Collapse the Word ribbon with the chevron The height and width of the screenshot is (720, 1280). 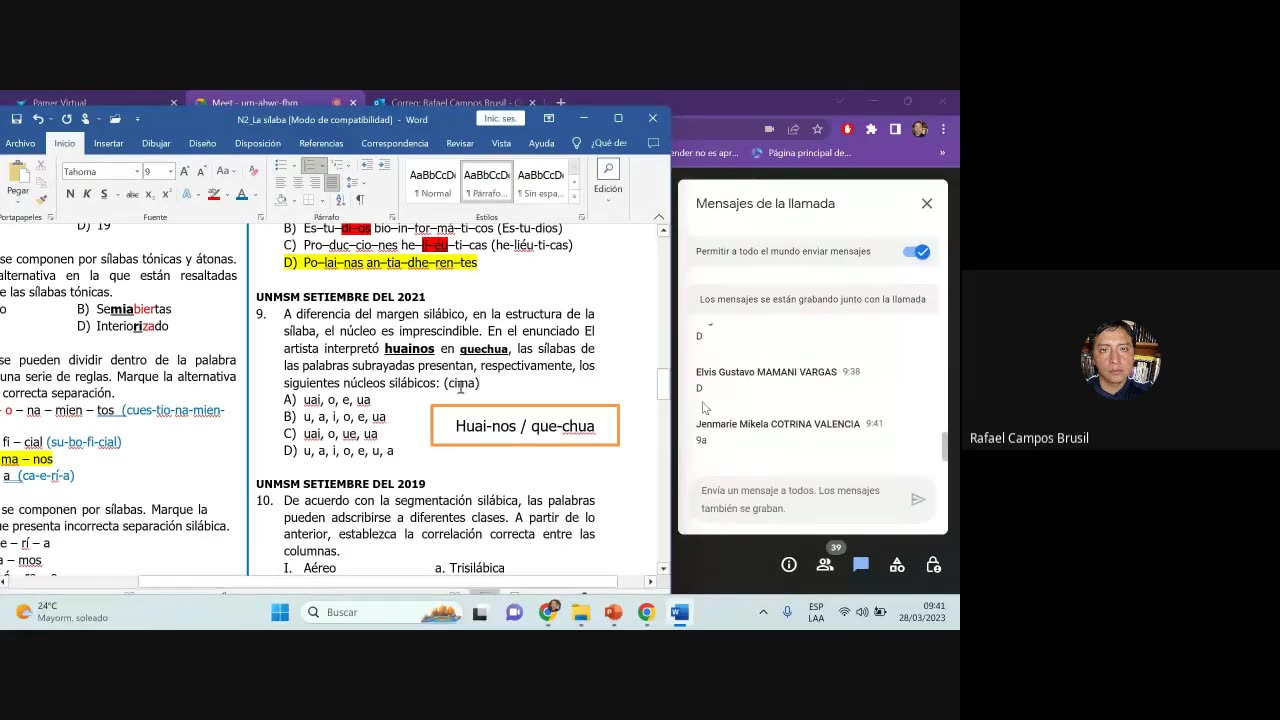click(x=659, y=217)
